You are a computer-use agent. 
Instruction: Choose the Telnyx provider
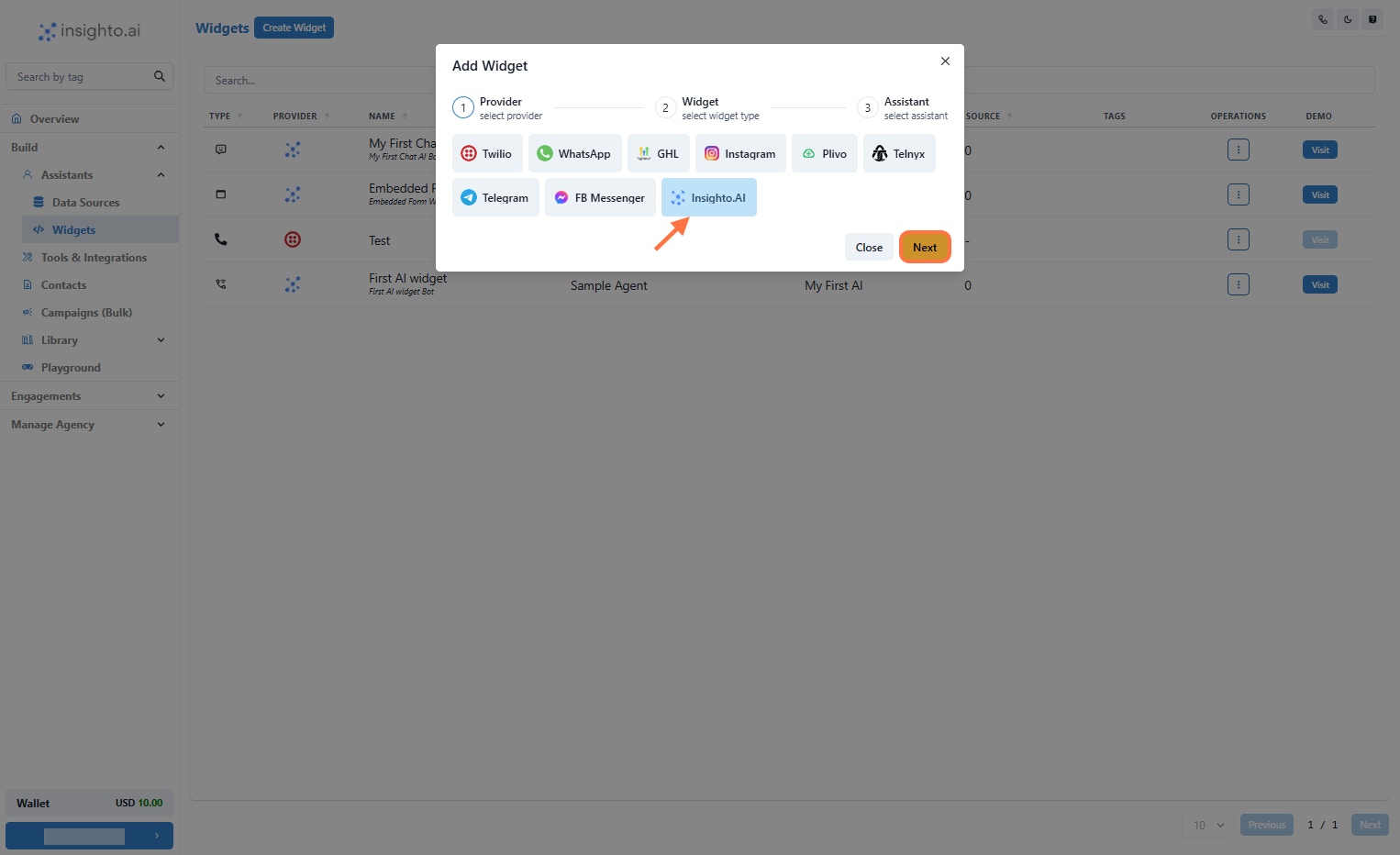coord(899,153)
